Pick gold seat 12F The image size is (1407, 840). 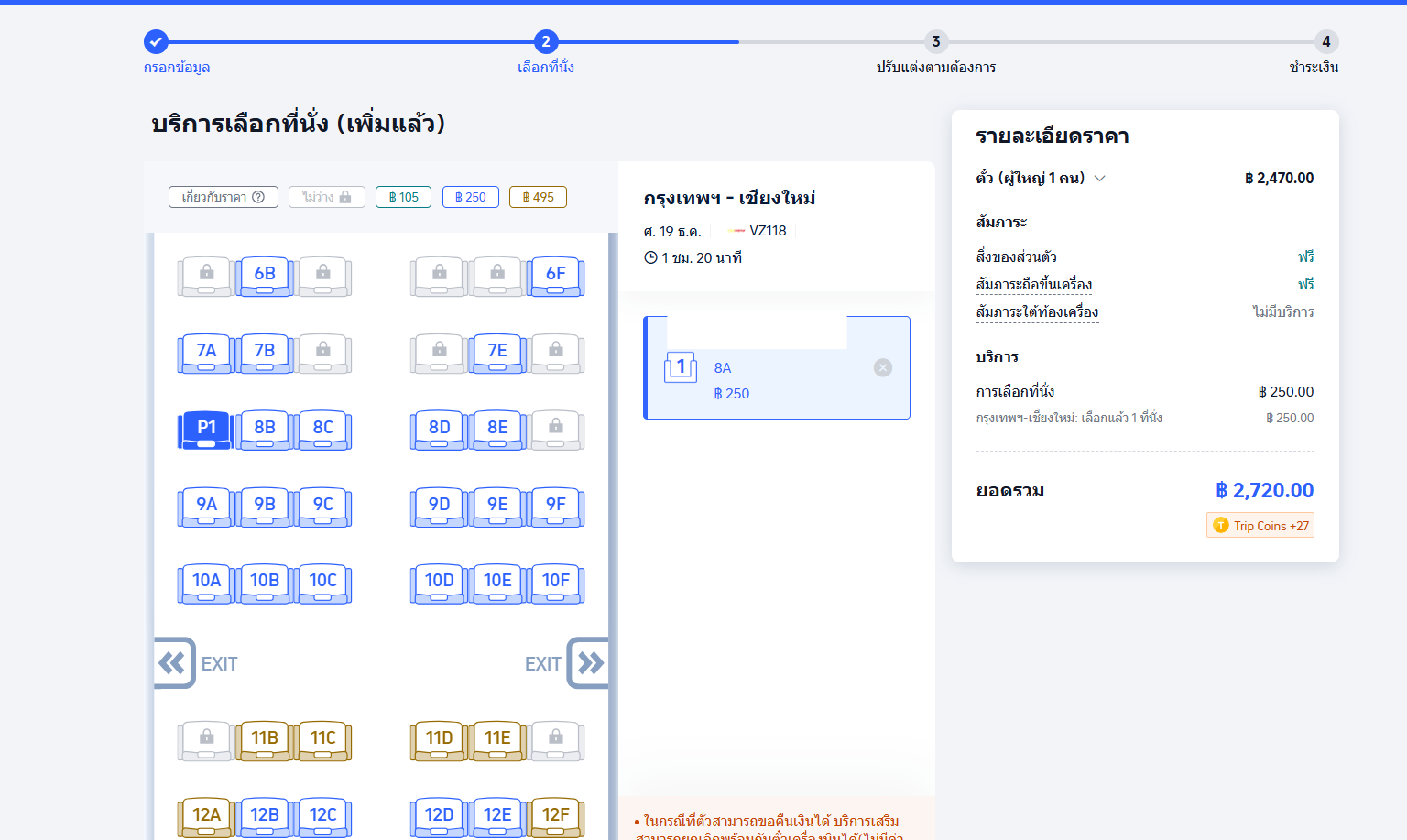[555, 816]
